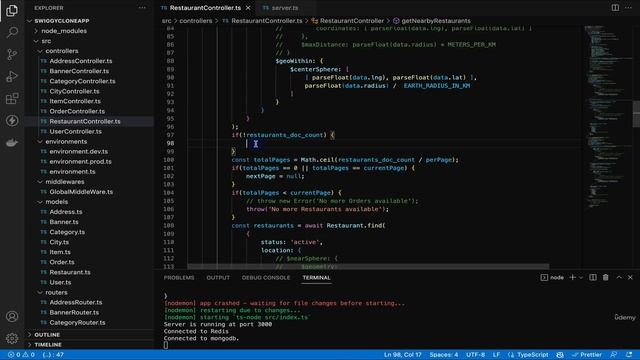Image resolution: width=640 pixels, height=360 pixels.
Task: Open the Search view in activity bar
Action: [12, 32]
